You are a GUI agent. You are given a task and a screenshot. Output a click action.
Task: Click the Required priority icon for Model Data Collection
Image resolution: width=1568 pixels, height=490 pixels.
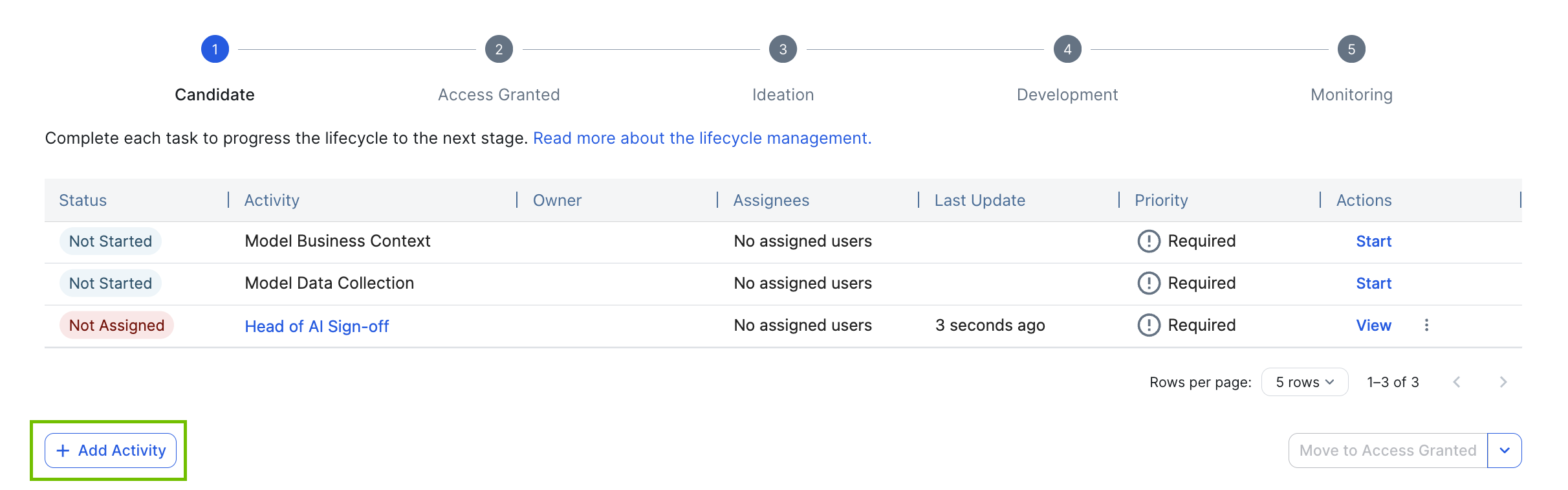[1149, 283]
